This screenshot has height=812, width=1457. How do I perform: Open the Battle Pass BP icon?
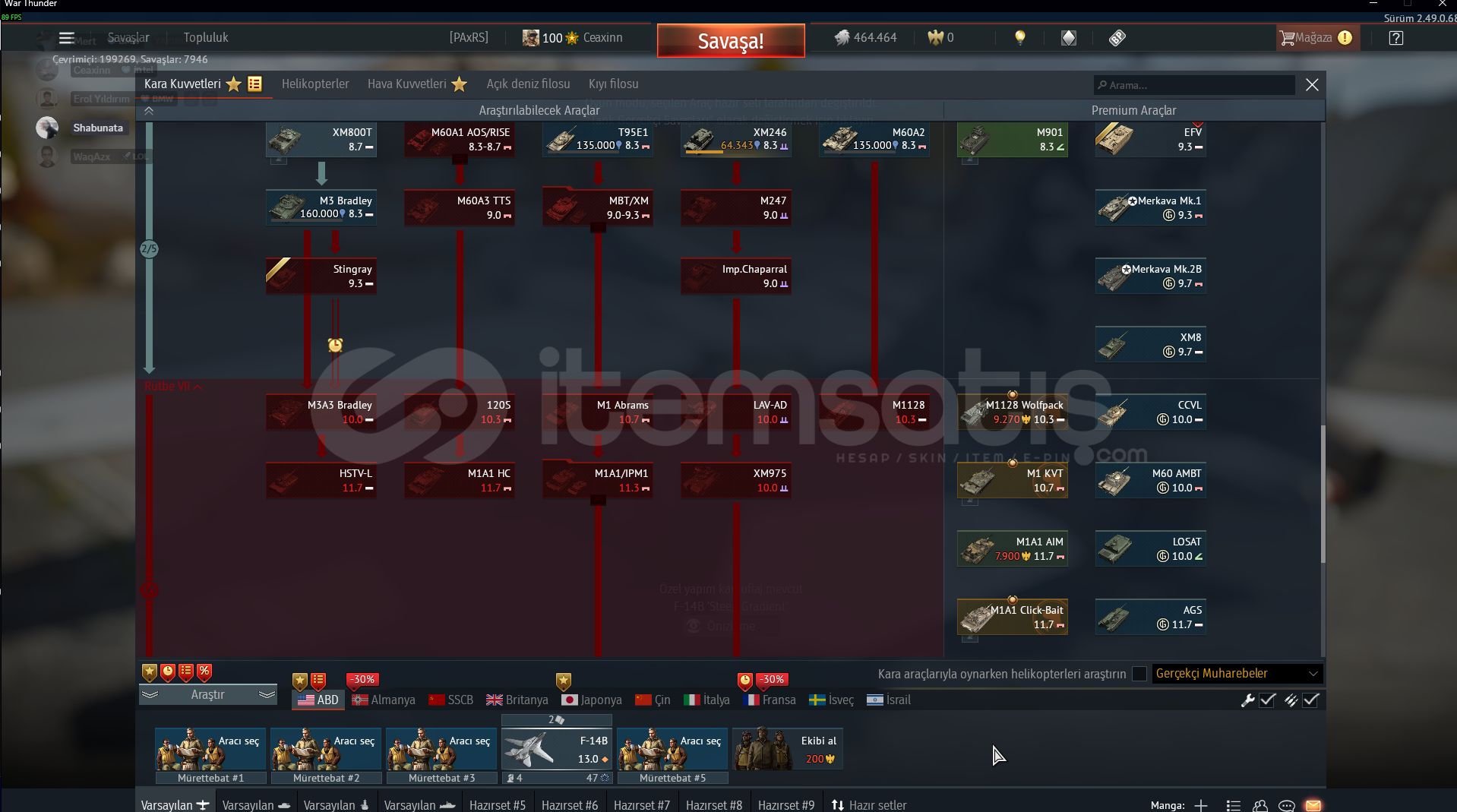pyautogui.click(x=1117, y=38)
